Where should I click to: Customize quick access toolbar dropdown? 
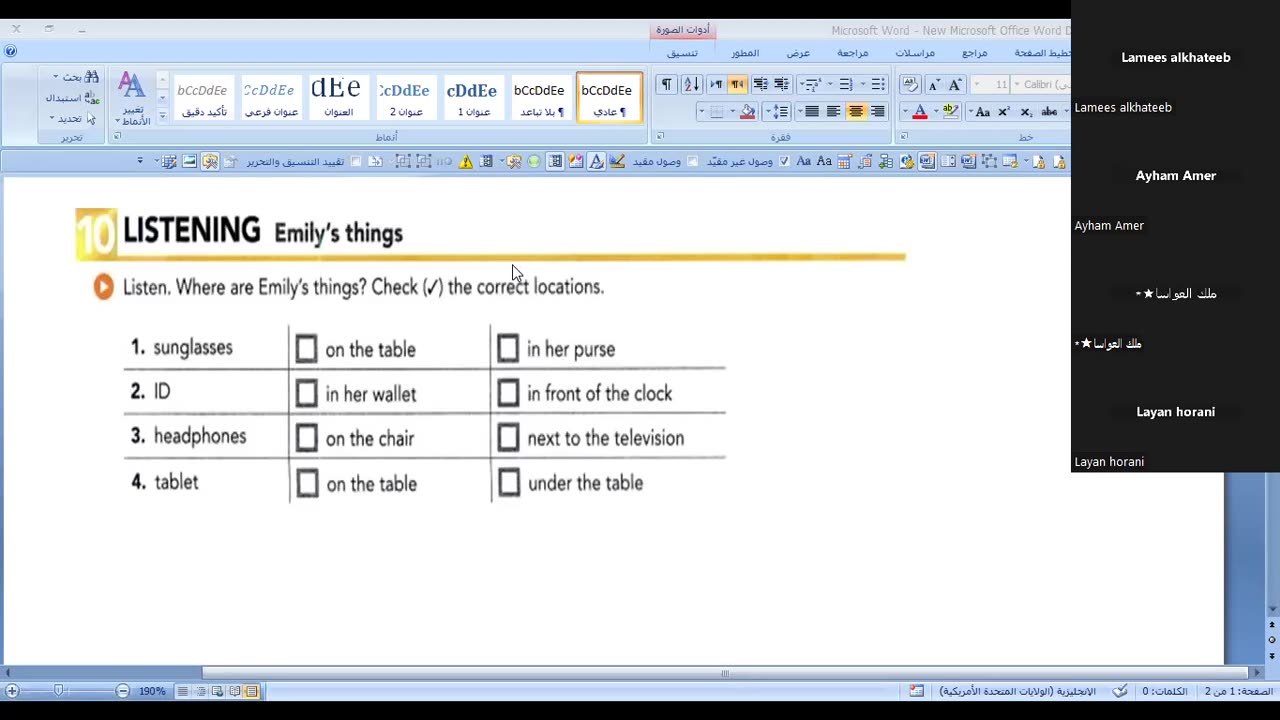click(139, 161)
